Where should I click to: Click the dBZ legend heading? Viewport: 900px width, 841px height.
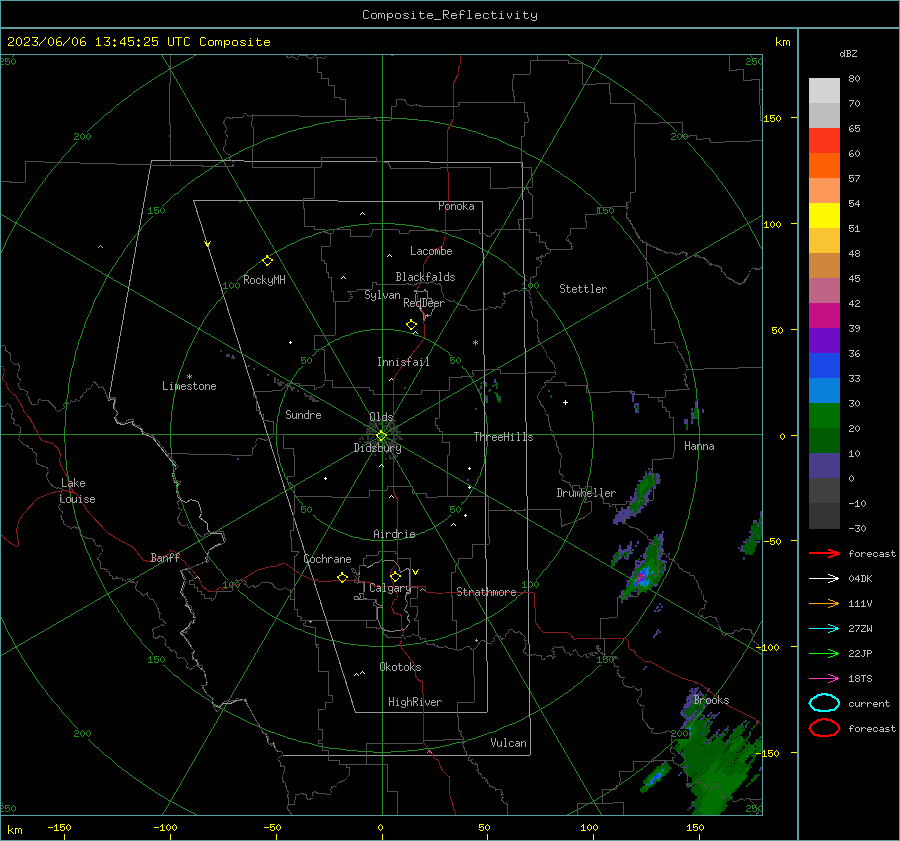pyautogui.click(x=848, y=53)
